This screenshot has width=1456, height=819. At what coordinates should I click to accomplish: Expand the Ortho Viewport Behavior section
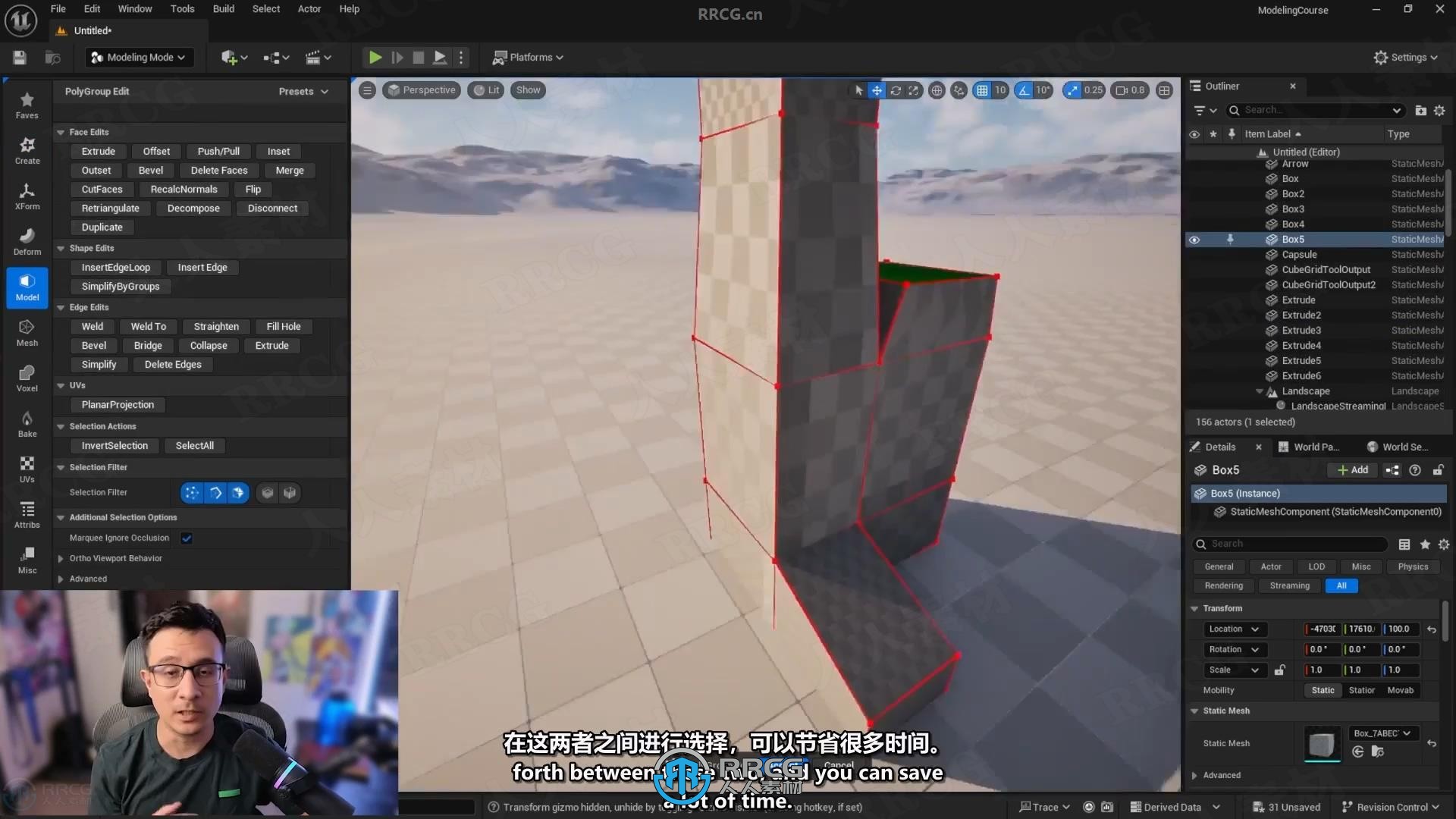[x=61, y=559]
